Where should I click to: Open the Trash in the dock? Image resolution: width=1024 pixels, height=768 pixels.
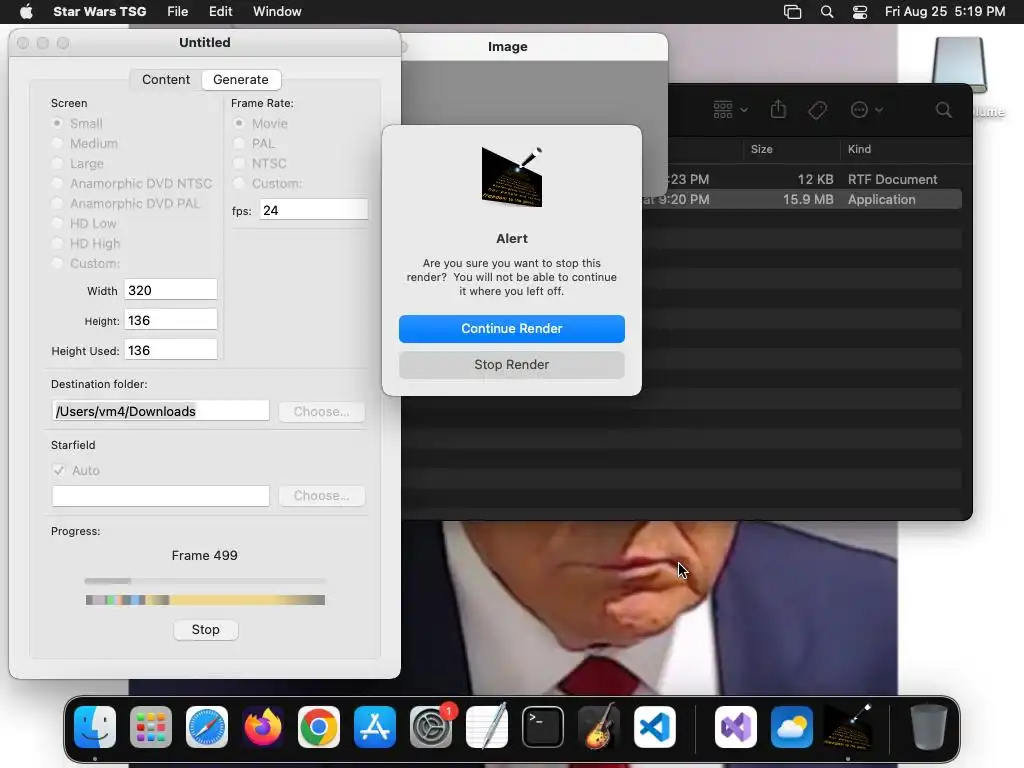click(x=929, y=727)
